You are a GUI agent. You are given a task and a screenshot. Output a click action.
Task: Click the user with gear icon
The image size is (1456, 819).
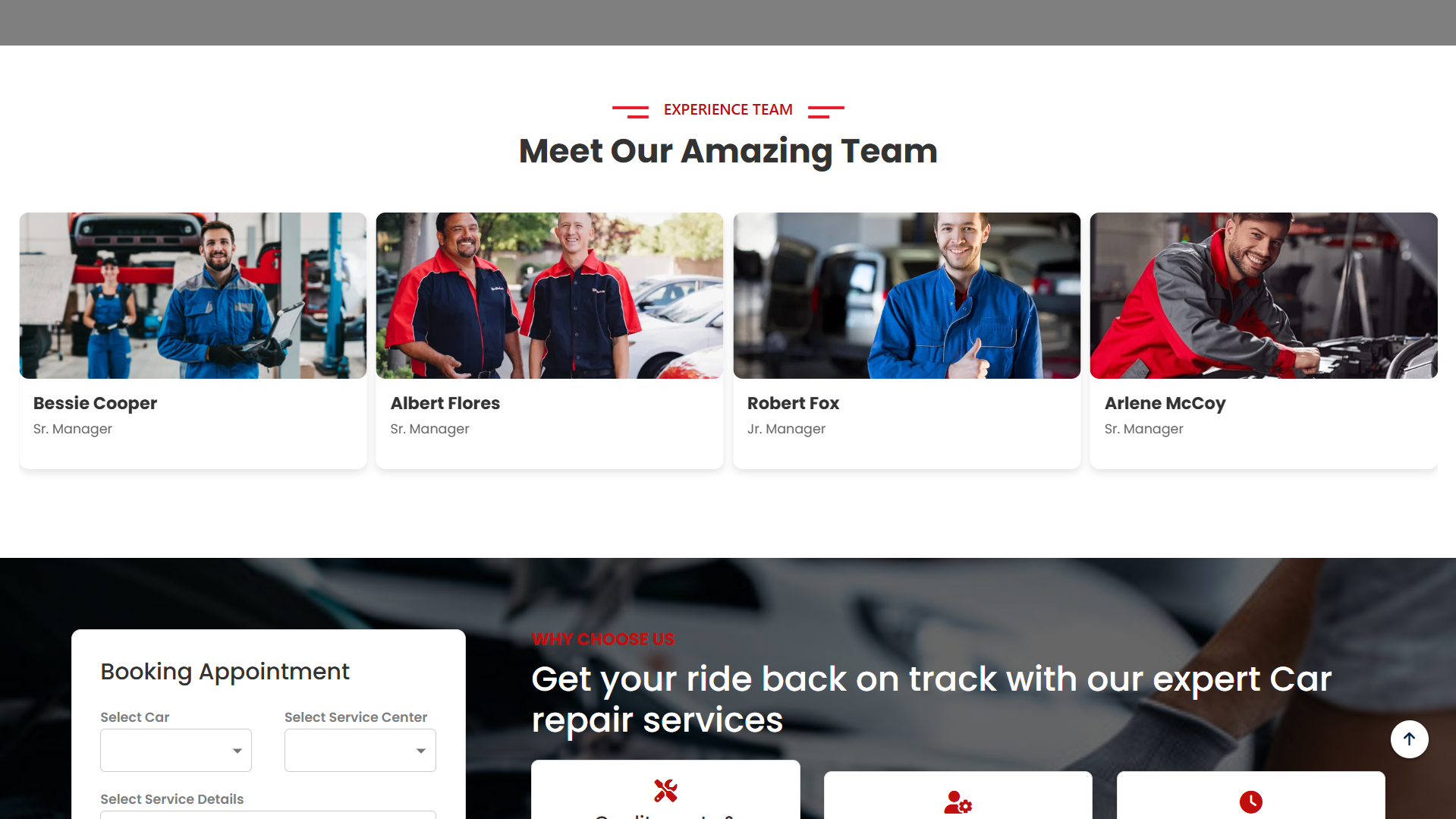coord(958,802)
